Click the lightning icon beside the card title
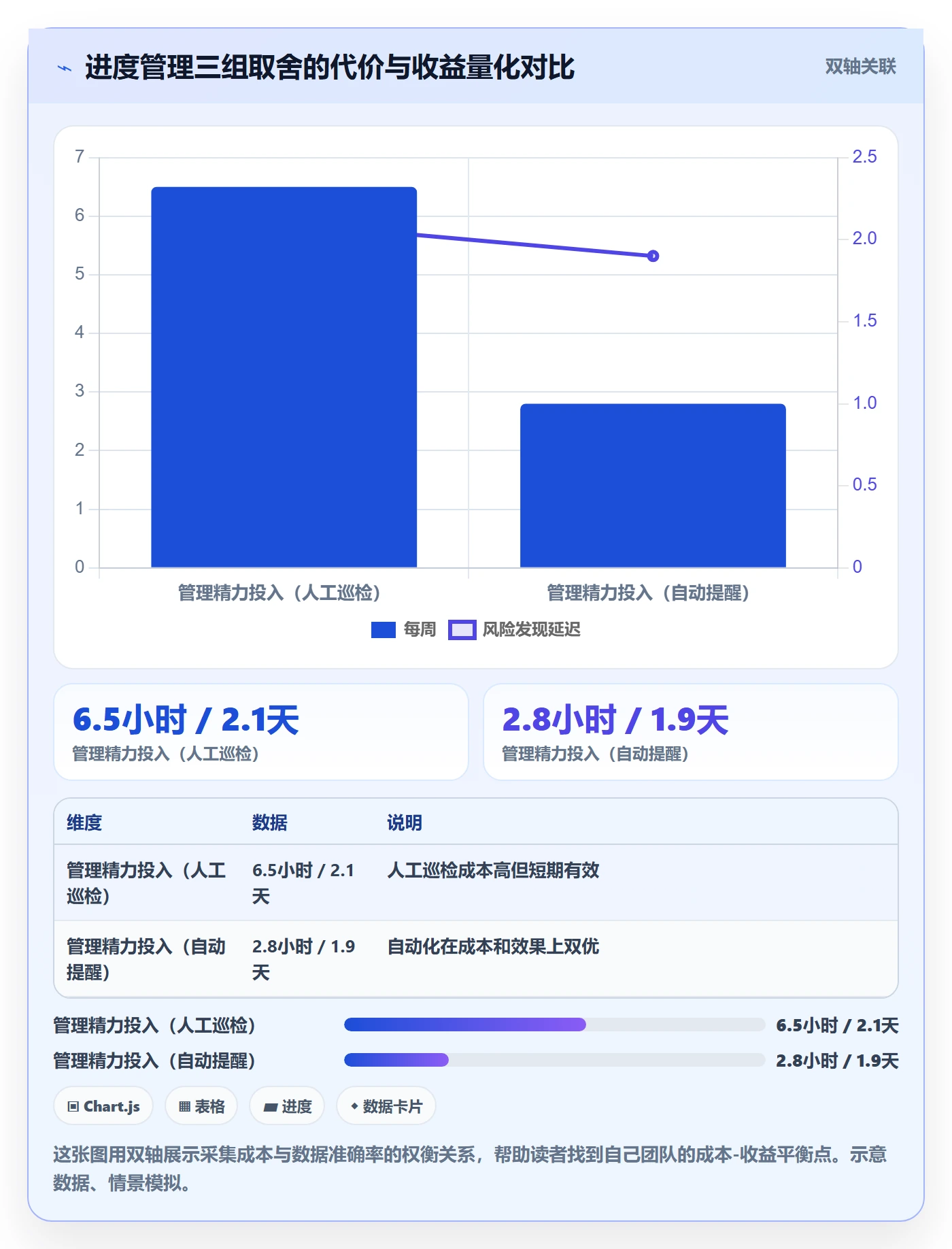The height and width of the screenshot is (1249, 952). [x=64, y=68]
